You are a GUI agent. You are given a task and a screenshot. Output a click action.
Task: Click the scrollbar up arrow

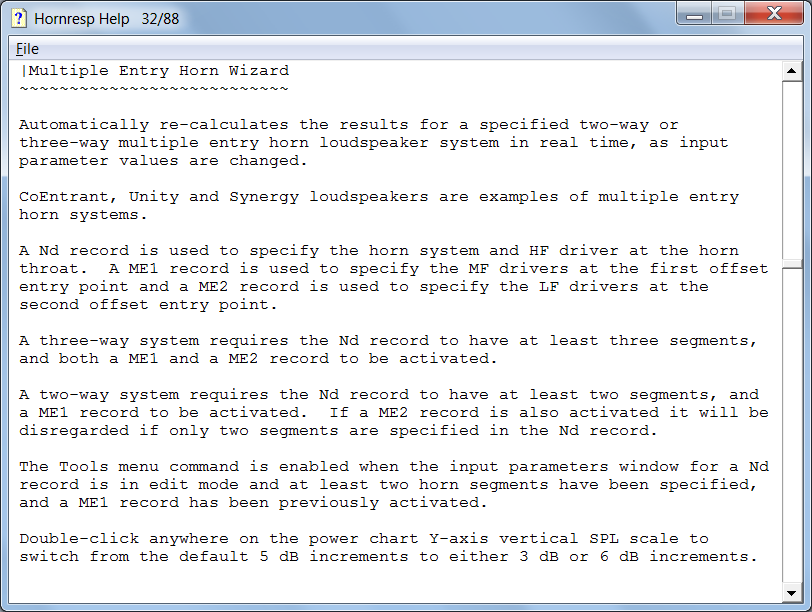coord(791,70)
